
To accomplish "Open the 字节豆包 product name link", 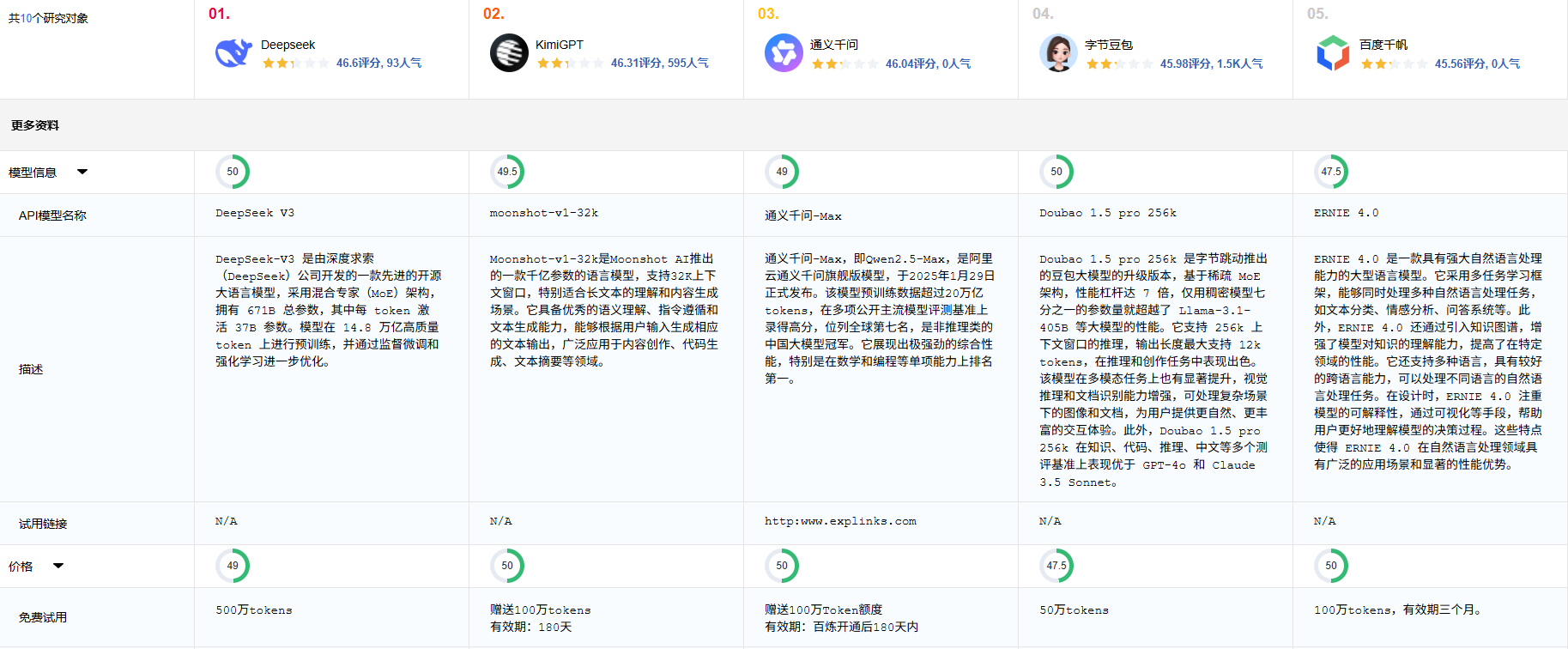I will click(1109, 45).
